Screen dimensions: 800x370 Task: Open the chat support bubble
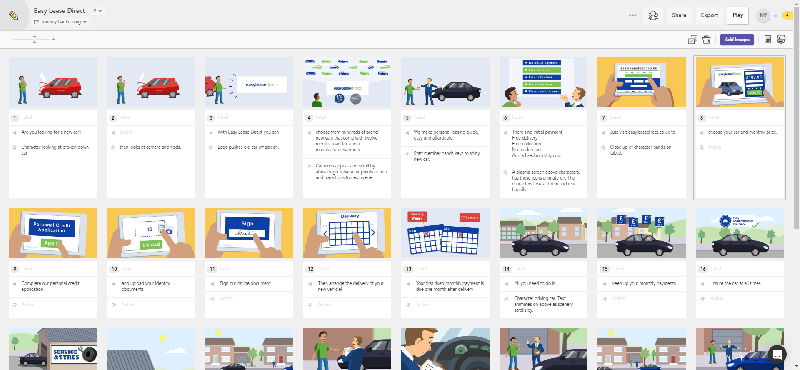(777, 353)
